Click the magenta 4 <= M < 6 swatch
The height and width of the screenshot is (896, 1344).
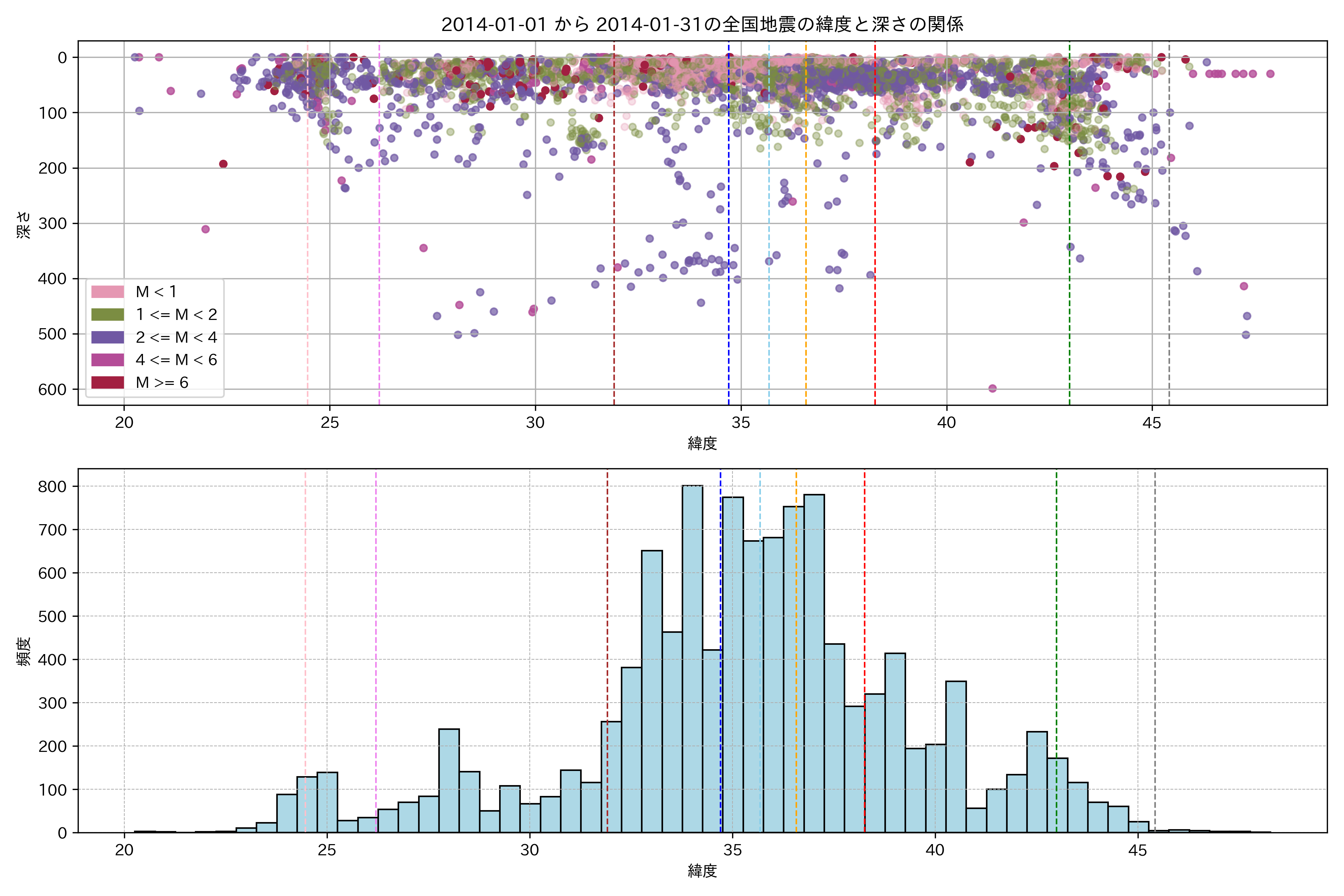point(108,360)
